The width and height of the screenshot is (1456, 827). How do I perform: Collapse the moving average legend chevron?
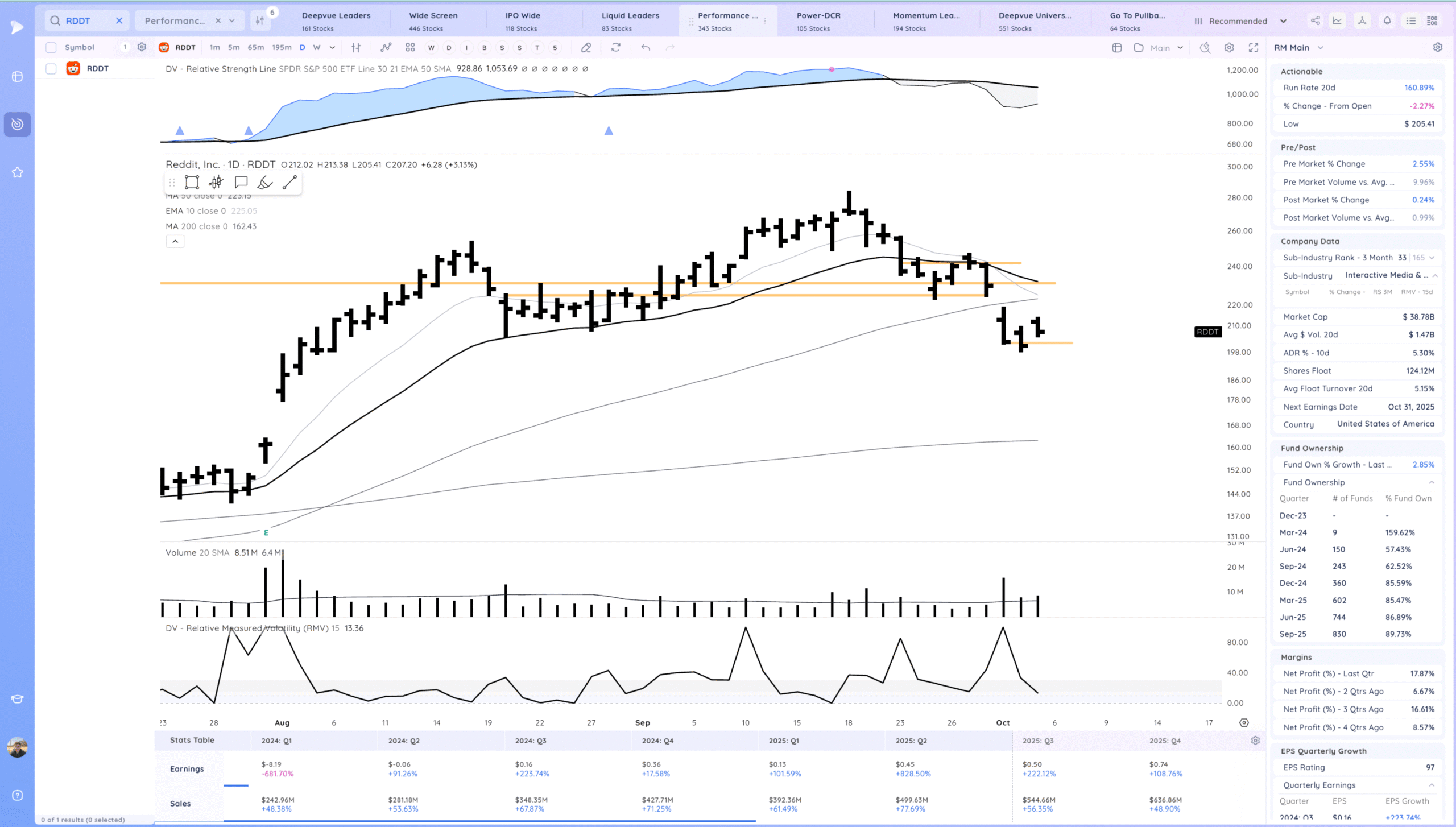175,242
